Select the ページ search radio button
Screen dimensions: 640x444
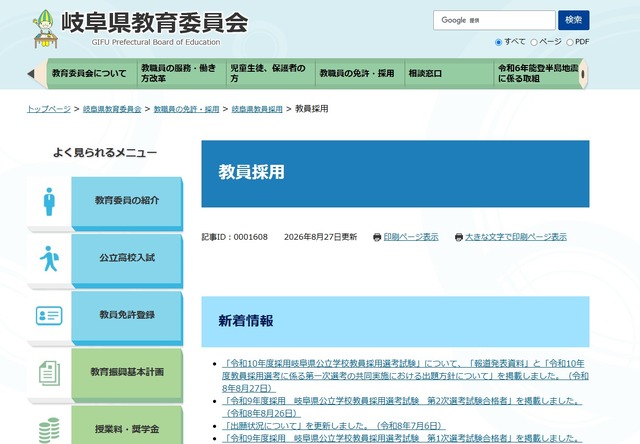[533, 42]
